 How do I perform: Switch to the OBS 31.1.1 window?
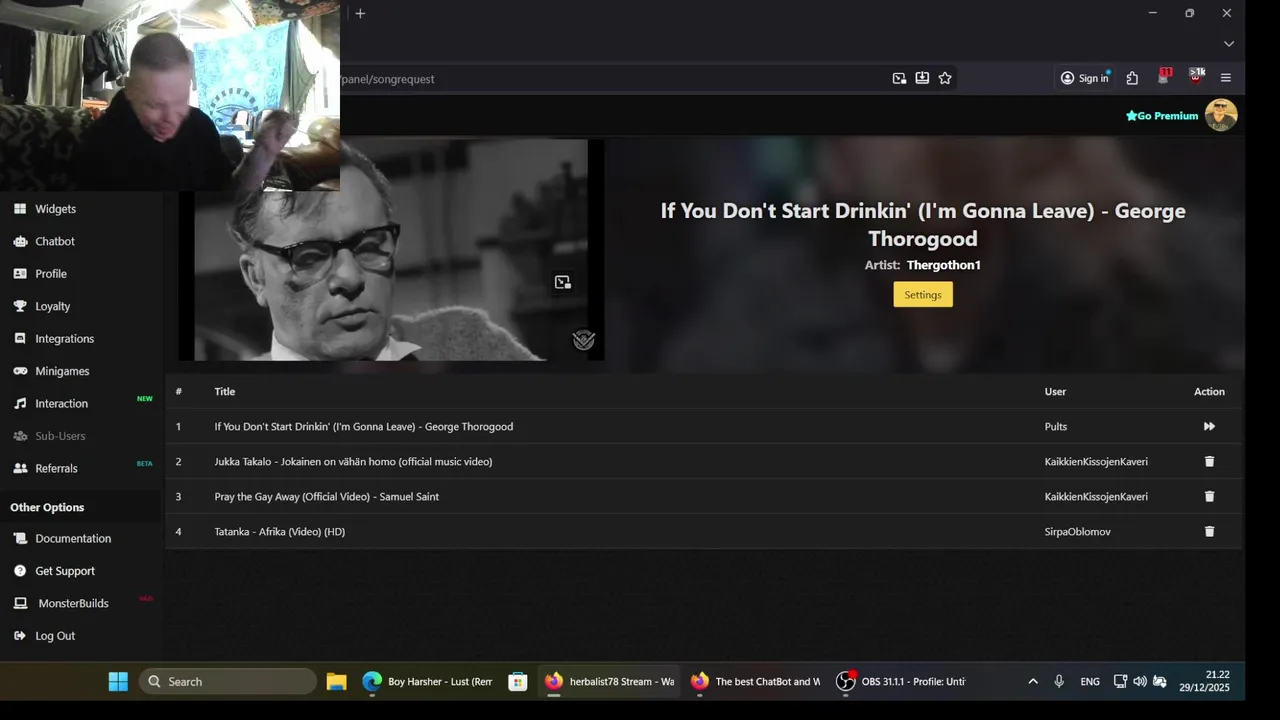(901, 681)
